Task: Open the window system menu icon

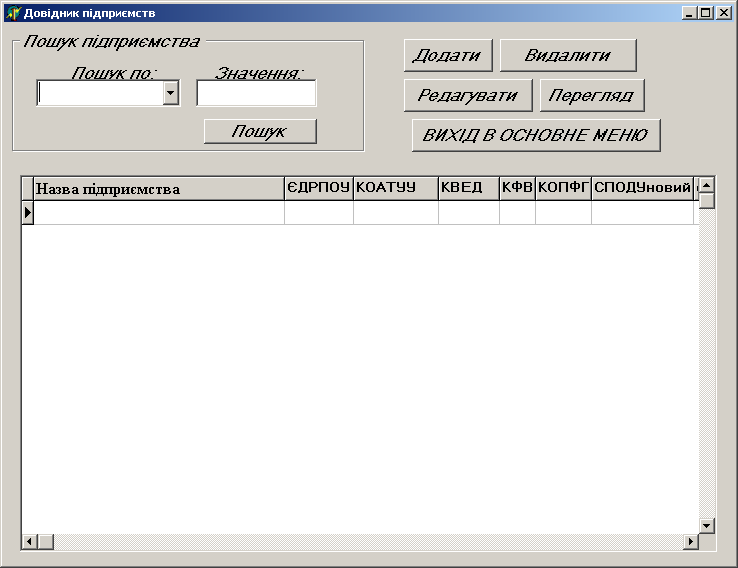Action: [13, 13]
